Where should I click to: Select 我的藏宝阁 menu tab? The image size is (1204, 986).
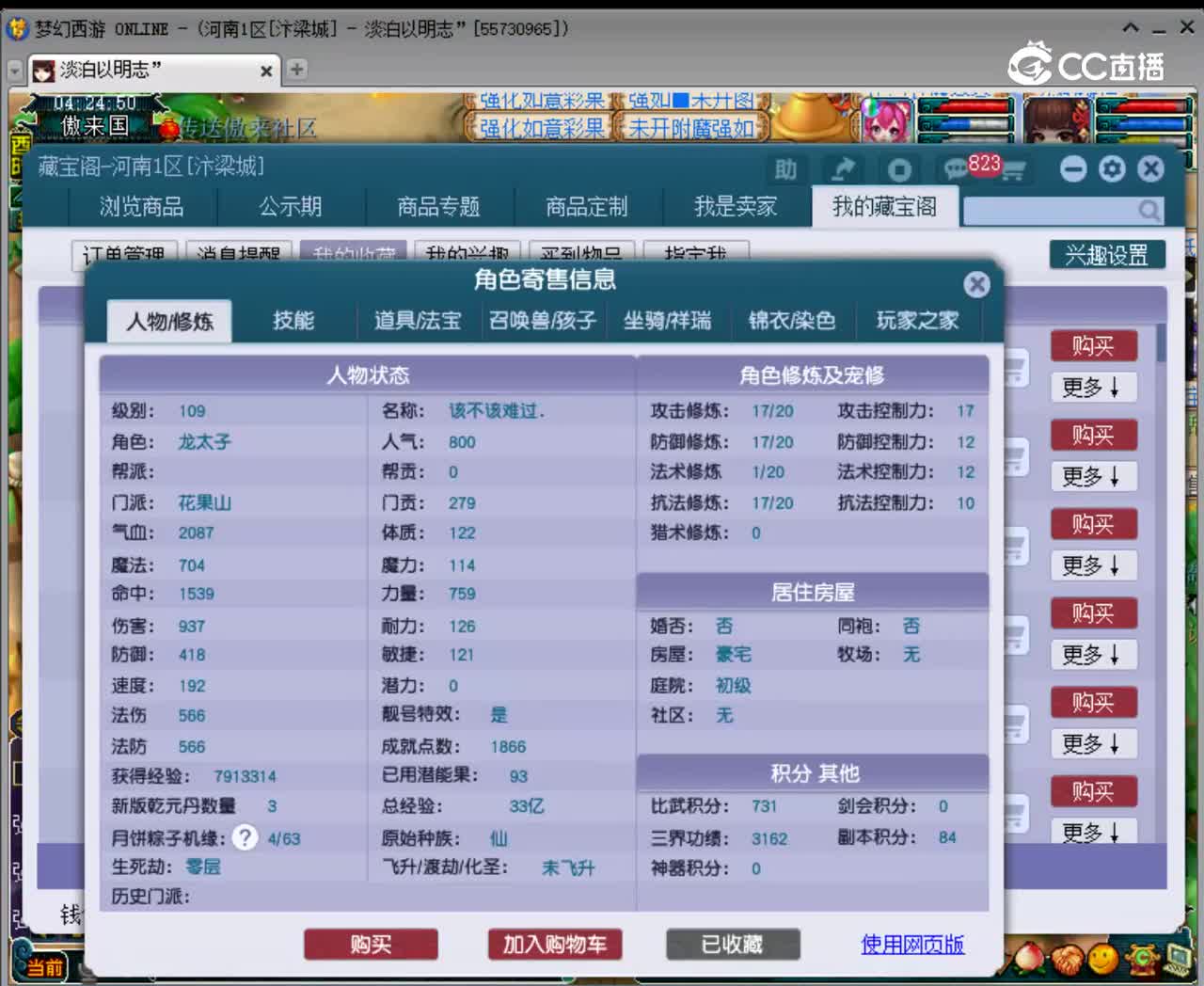(884, 206)
